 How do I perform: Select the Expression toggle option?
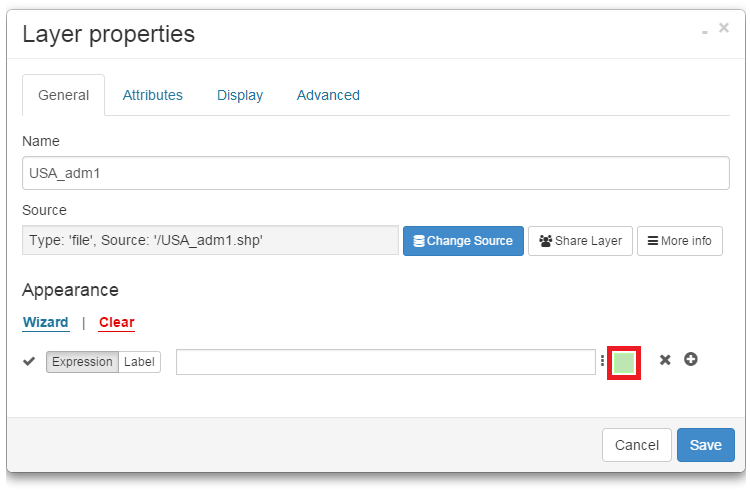click(x=82, y=362)
